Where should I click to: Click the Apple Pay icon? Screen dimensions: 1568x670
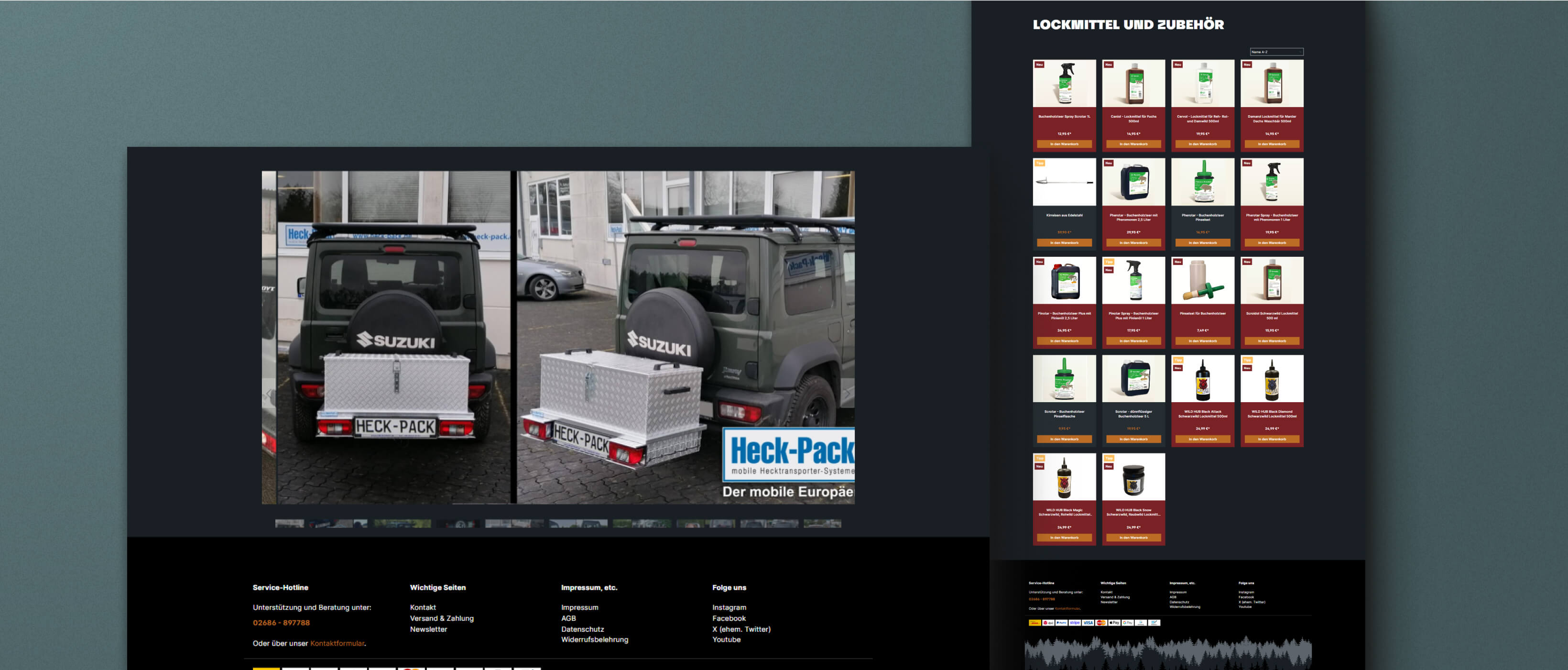pyautogui.click(x=1114, y=623)
